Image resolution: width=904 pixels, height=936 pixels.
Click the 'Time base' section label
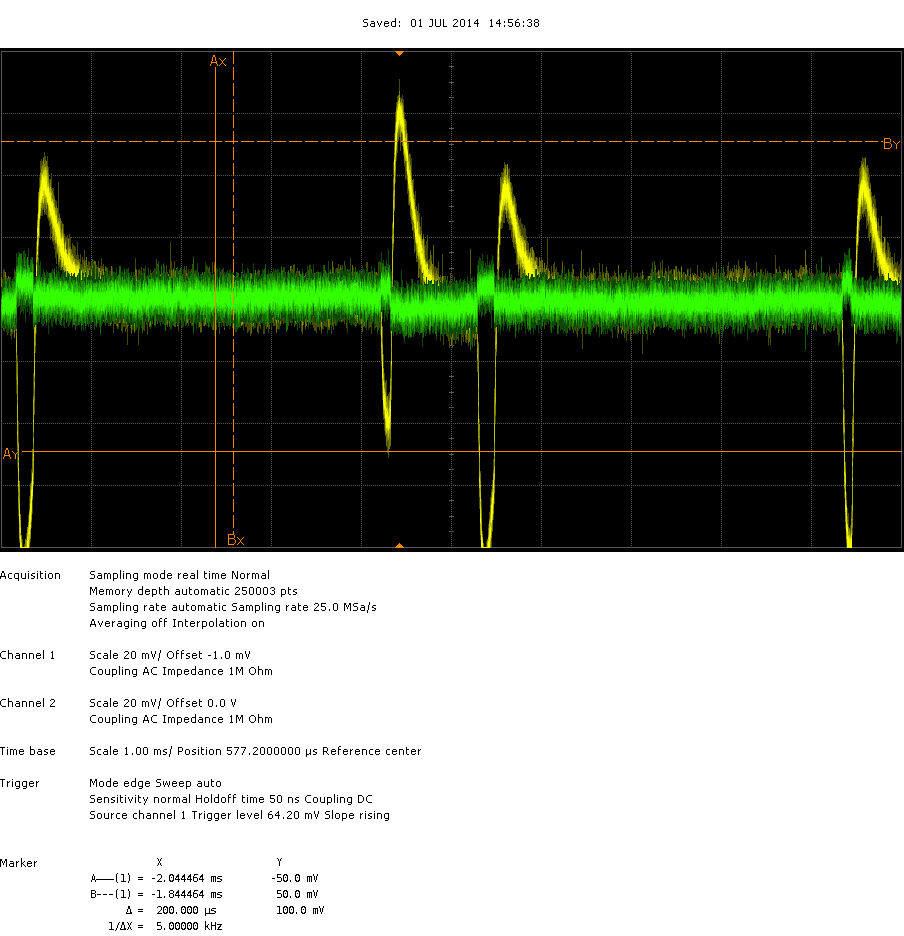pyautogui.click(x=27, y=751)
